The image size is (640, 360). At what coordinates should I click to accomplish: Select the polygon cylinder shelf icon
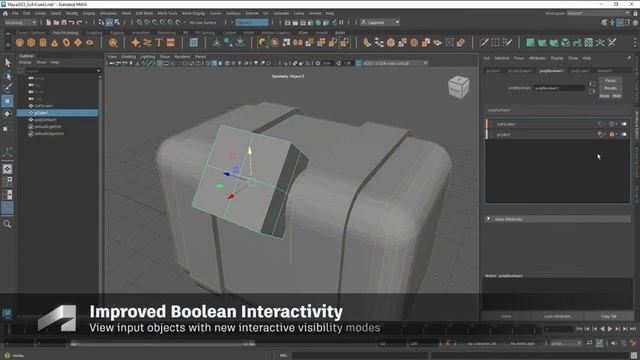click(x=43, y=42)
